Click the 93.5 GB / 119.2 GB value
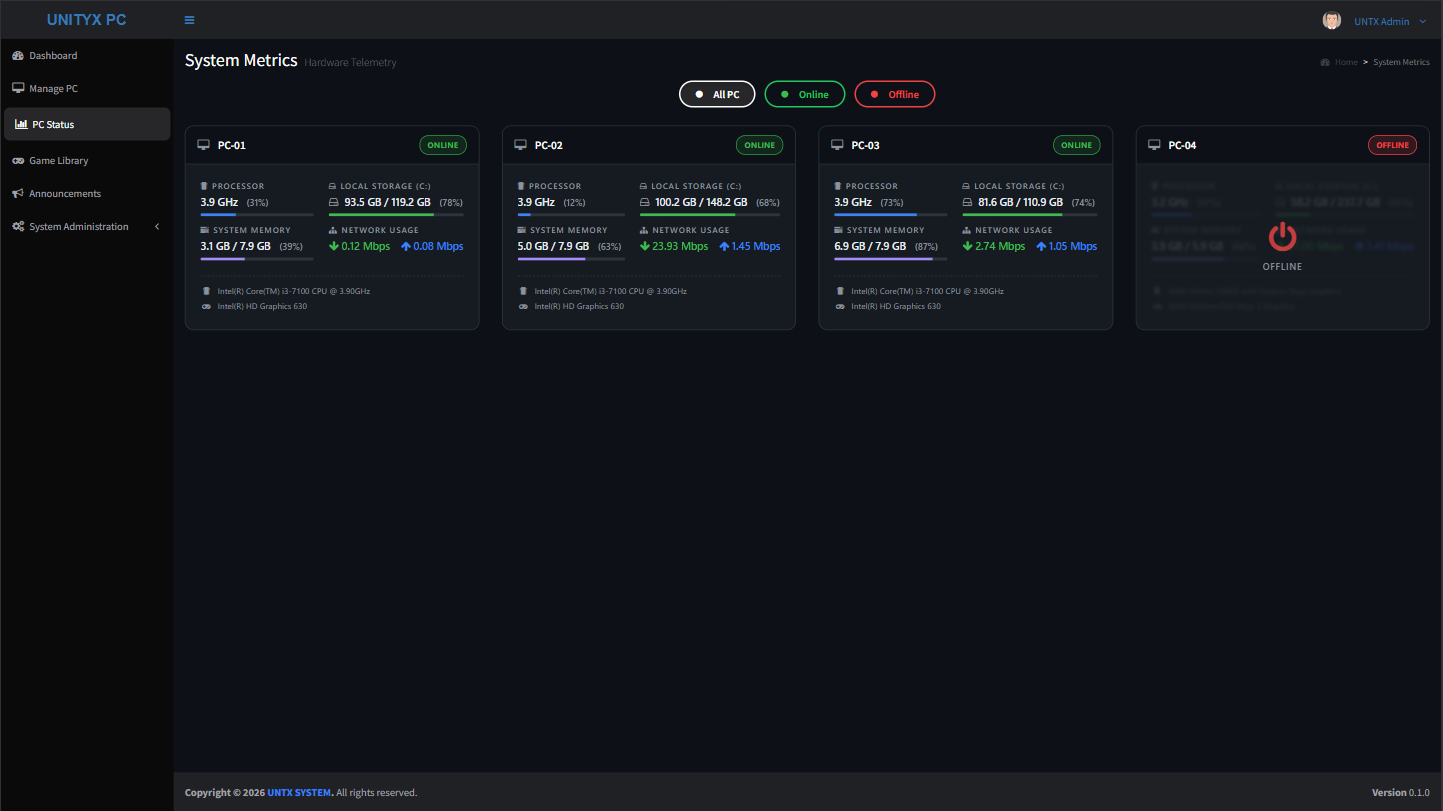Viewport: 1443px width, 811px height. (387, 202)
